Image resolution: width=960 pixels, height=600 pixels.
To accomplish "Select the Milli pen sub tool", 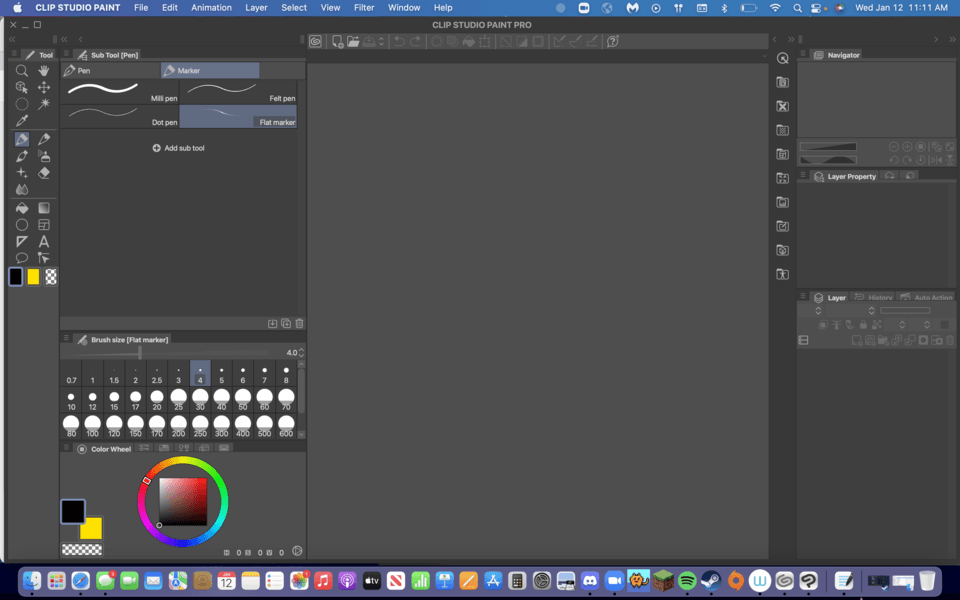I will [120, 92].
